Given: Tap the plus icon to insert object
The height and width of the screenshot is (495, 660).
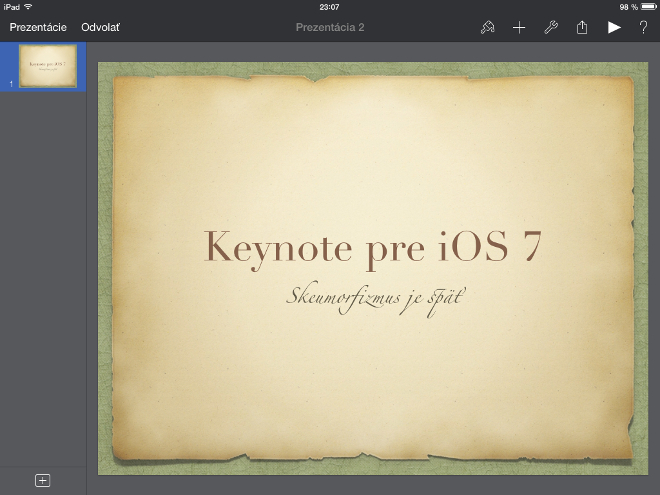Looking at the screenshot, I should pos(519,28).
